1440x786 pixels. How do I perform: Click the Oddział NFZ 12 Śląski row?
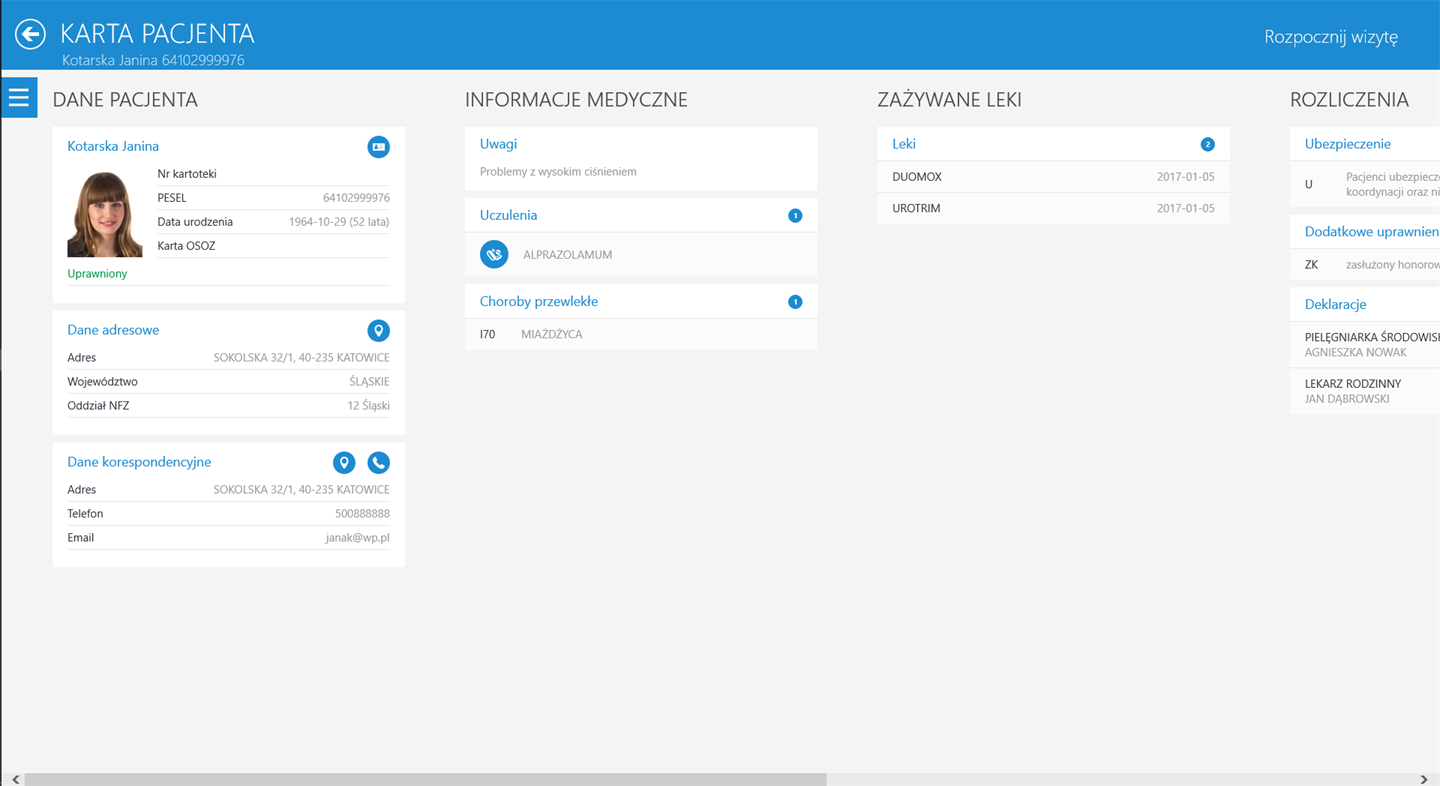tap(229, 406)
